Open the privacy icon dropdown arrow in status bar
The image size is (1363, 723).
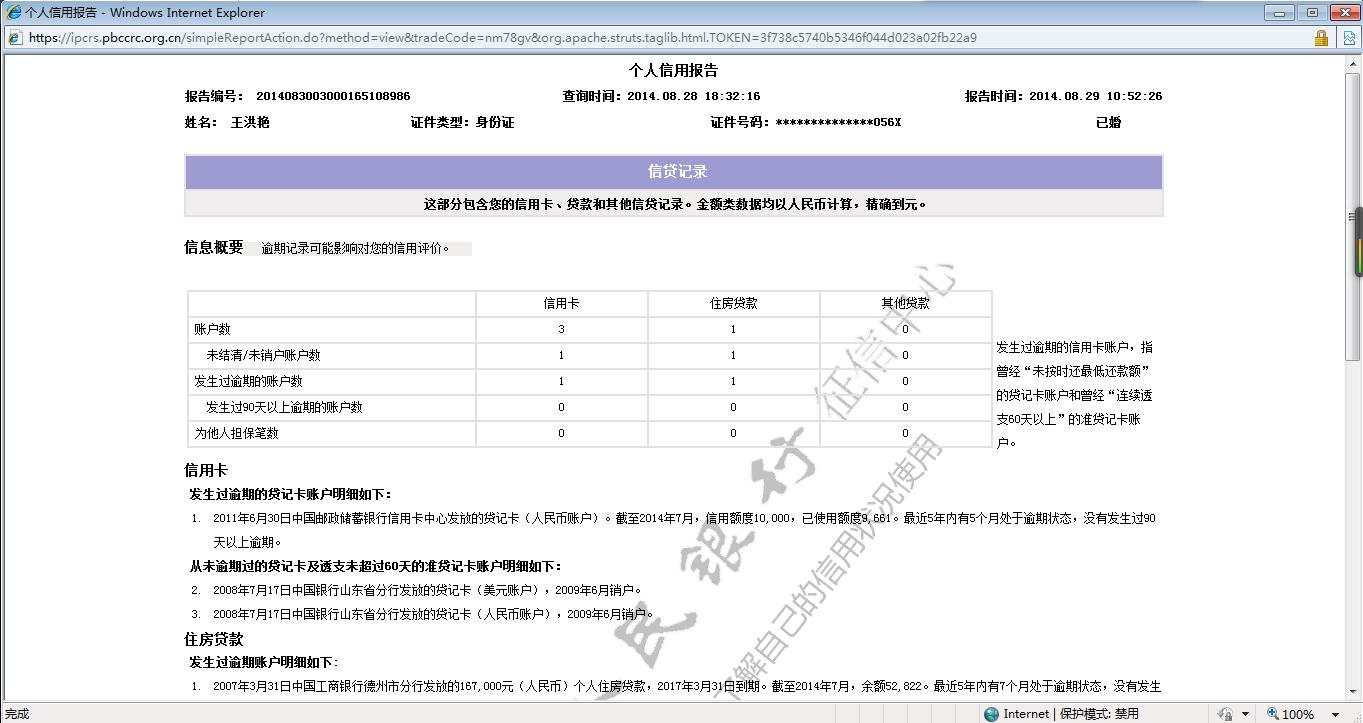[x=1245, y=714]
